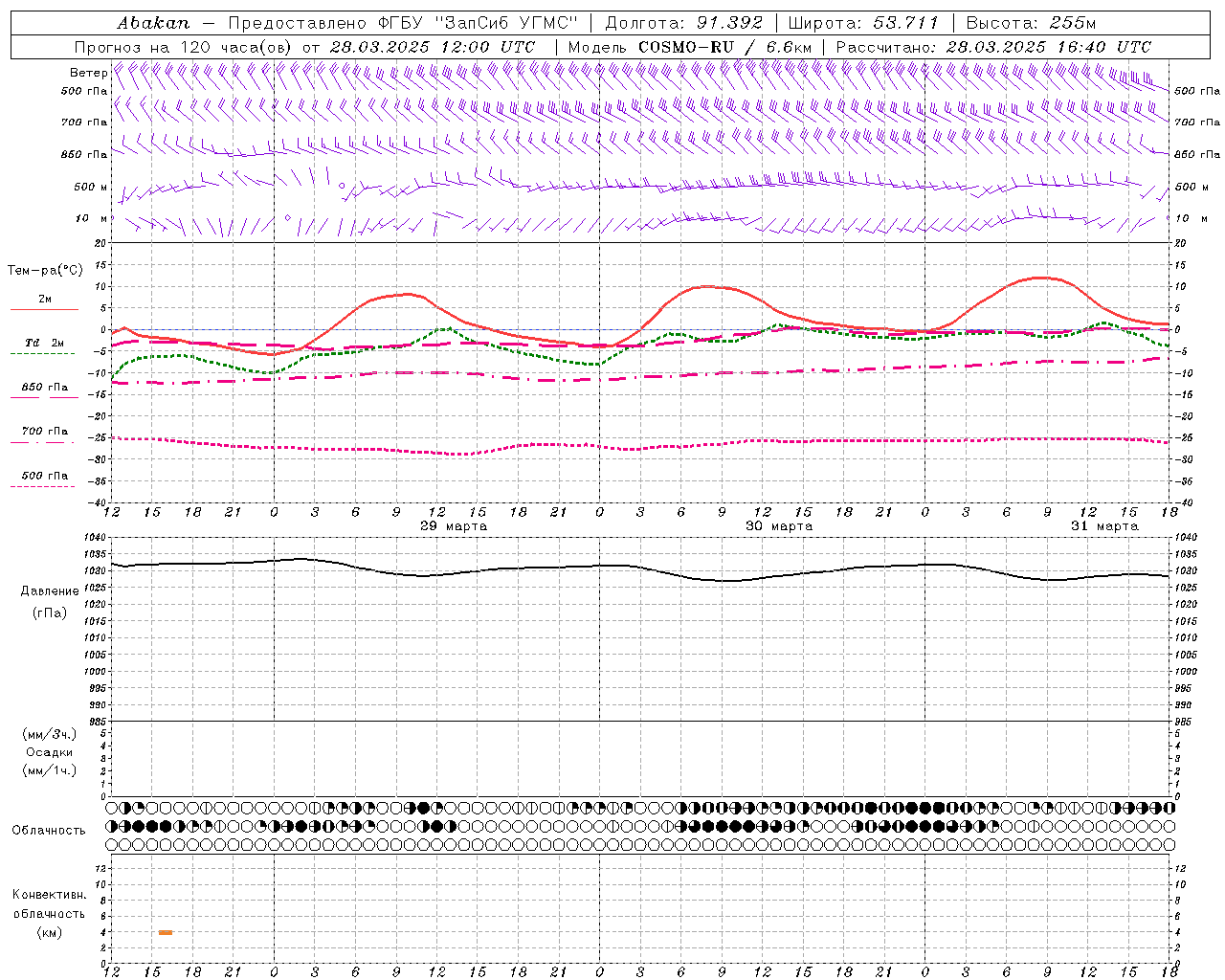This screenshot has width=1225, height=980.
Task: Click the solid line sample under '2м' legend
Action: (x=44, y=309)
